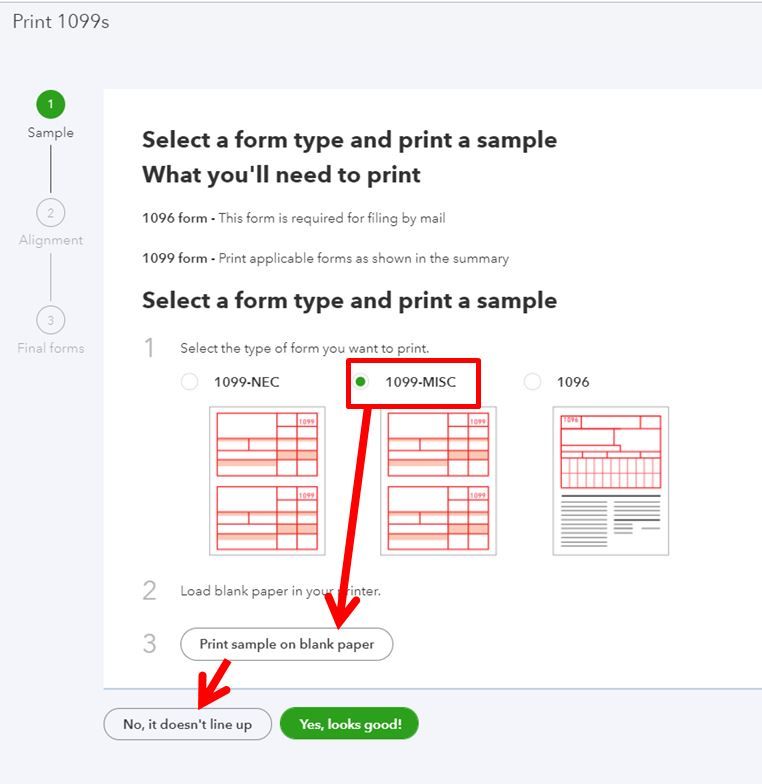Open the Final forms step label
Viewport: 762px width, 784px height.
pos(50,348)
